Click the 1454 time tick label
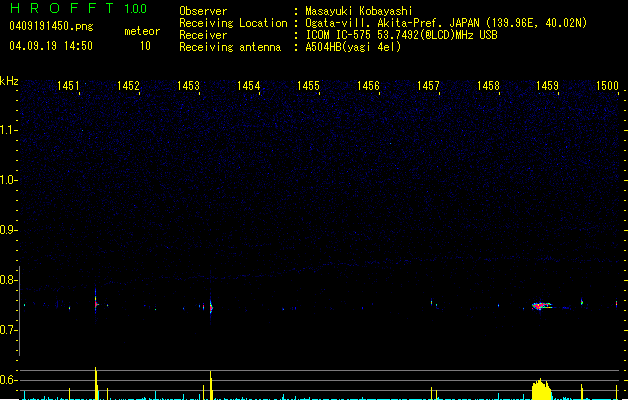629x400 pixels. pos(248,86)
